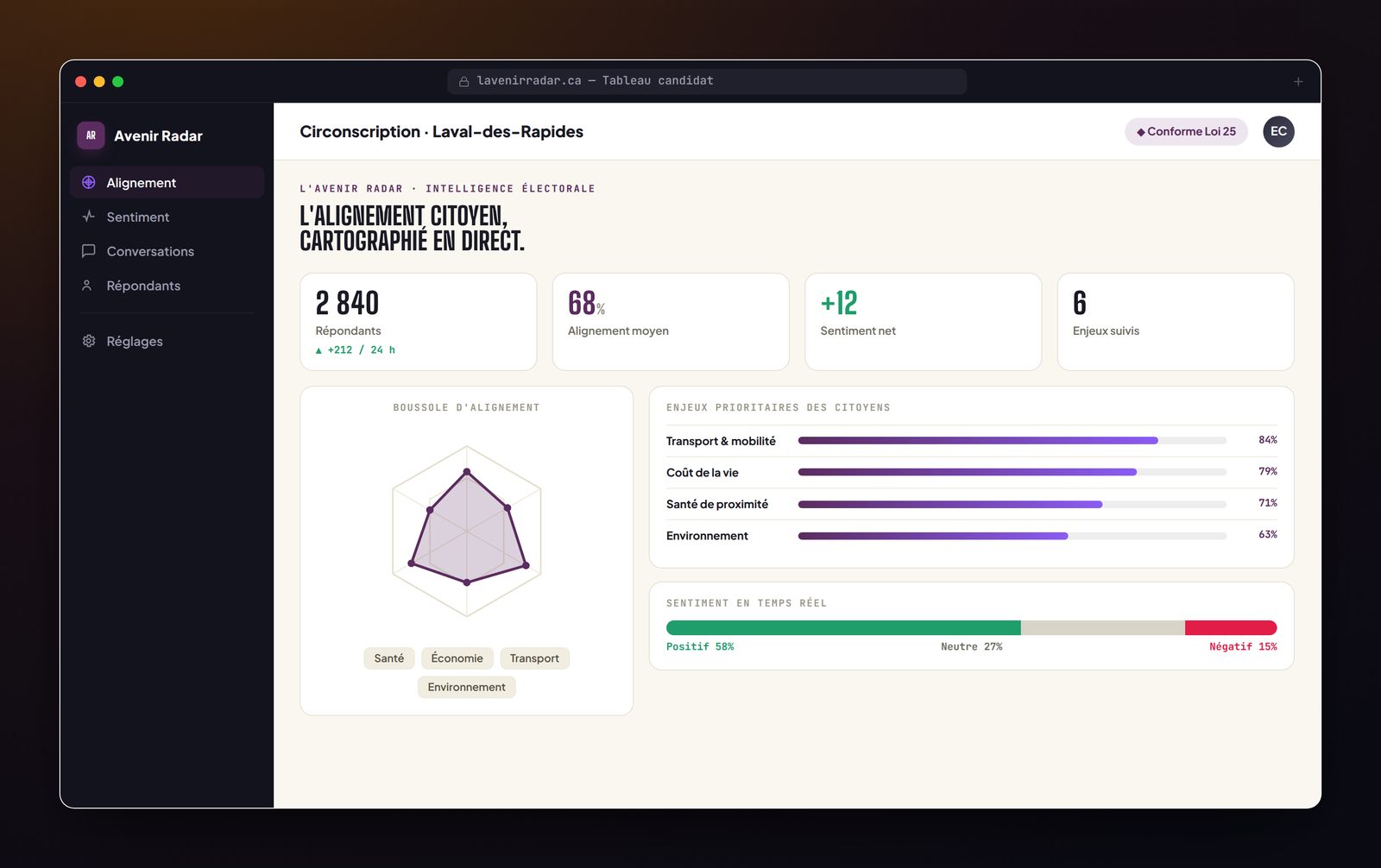This screenshot has width=1381, height=868.
Task: Select the Santé chip under the radar
Action: [389, 658]
